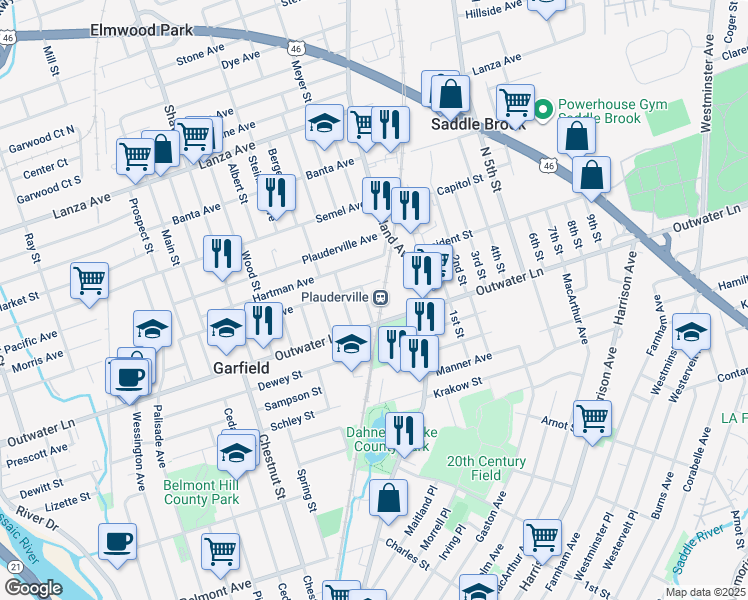Image resolution: width=748 pixels, height=600 pixels.
Task: Click the Route 46 shield near Meyer St
Action: pos(296,49)
